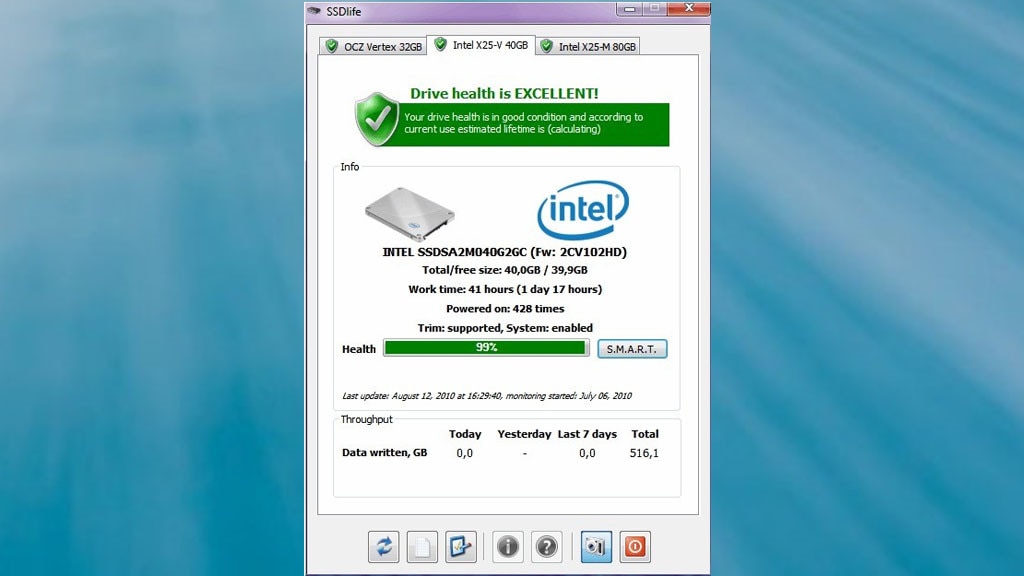Click 'Trim: supported, System: enabled' text
Screen dimensions: 1024x576
505,328
